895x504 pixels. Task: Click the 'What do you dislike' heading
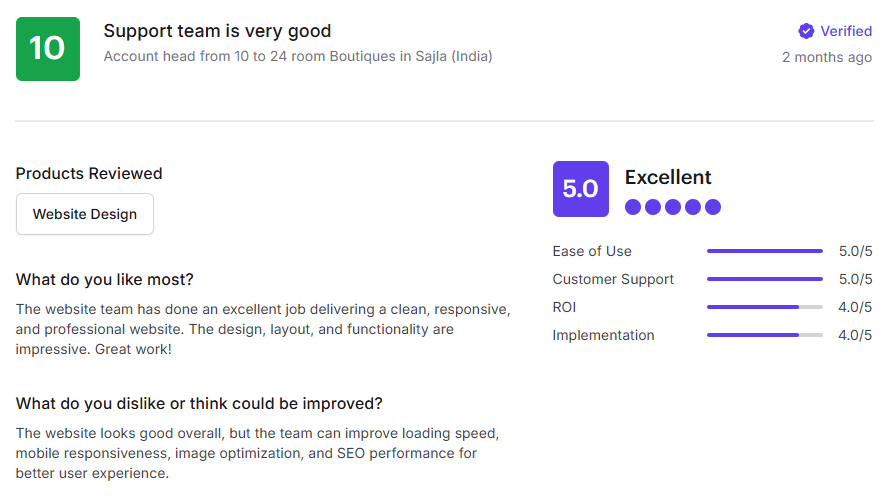pyautogui.click(x=199, y=404)
